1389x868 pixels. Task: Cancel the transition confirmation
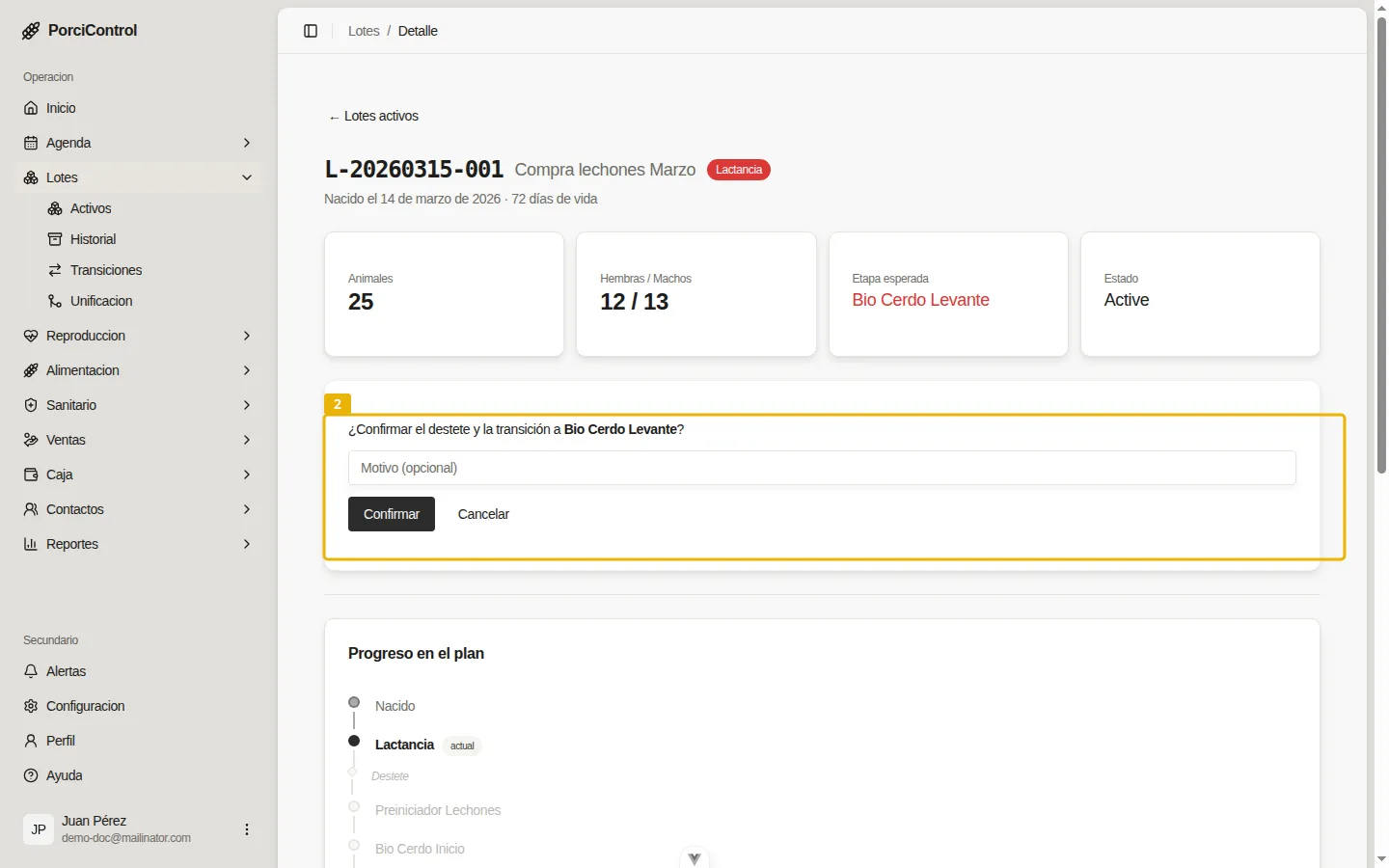click(483, 514)
